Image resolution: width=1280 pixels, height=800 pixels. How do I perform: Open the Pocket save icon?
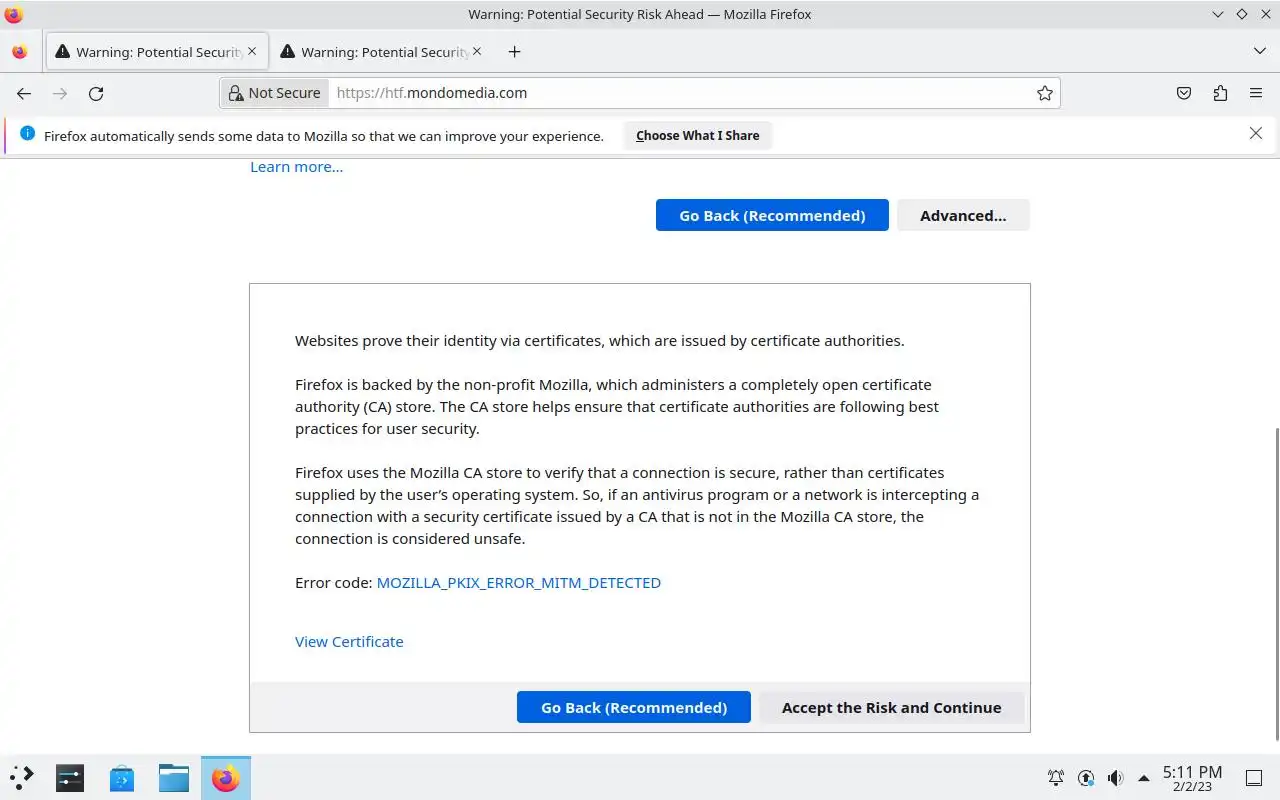[x=1184, y=93]
